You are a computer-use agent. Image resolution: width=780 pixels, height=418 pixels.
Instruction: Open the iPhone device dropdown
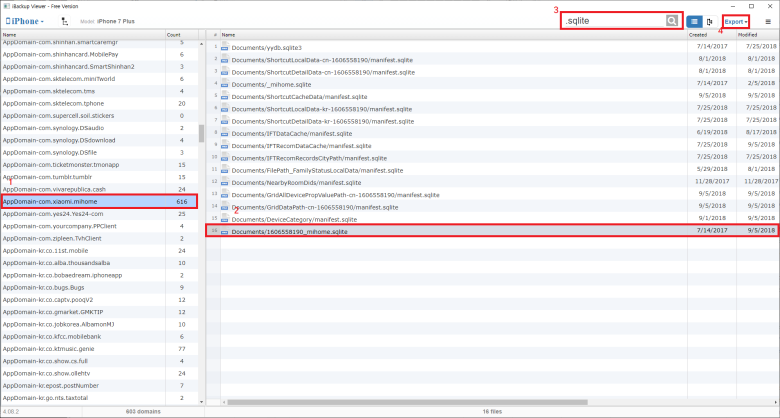pyautogui.click(x=27, y=21)
